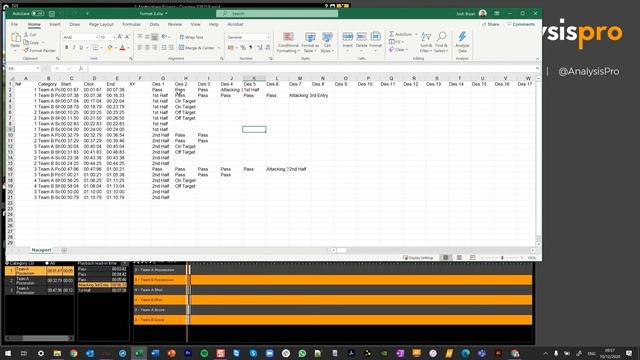Add a new sheet with plus icon

pos(64,250)
